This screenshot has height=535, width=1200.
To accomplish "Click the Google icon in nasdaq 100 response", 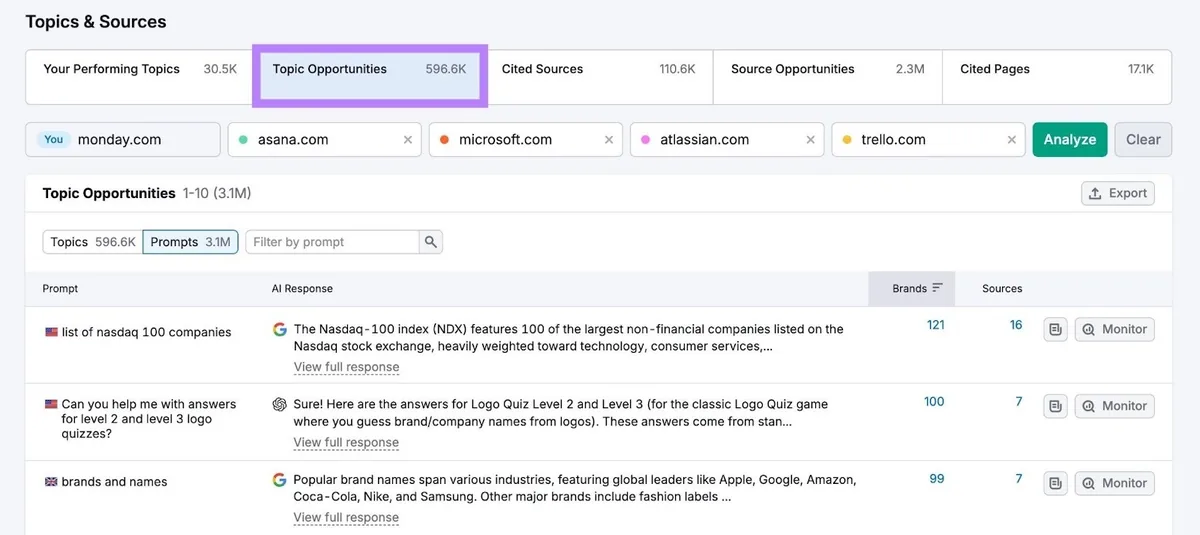I will click(280, 329).
